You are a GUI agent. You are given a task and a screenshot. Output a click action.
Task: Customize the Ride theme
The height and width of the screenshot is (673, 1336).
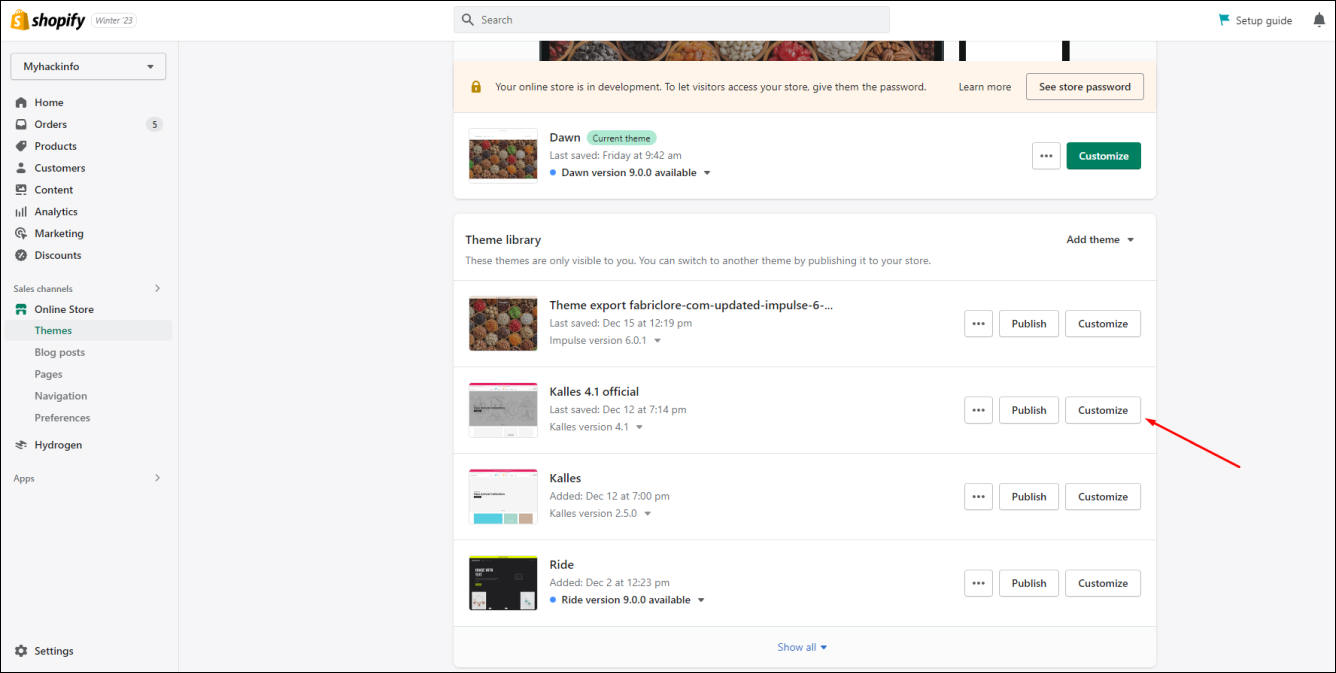coord(1103,583)
